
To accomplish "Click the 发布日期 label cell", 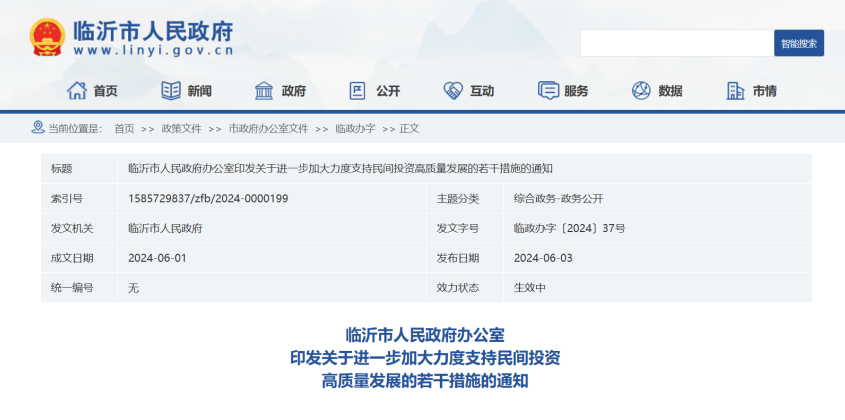I will pos(465,258).
